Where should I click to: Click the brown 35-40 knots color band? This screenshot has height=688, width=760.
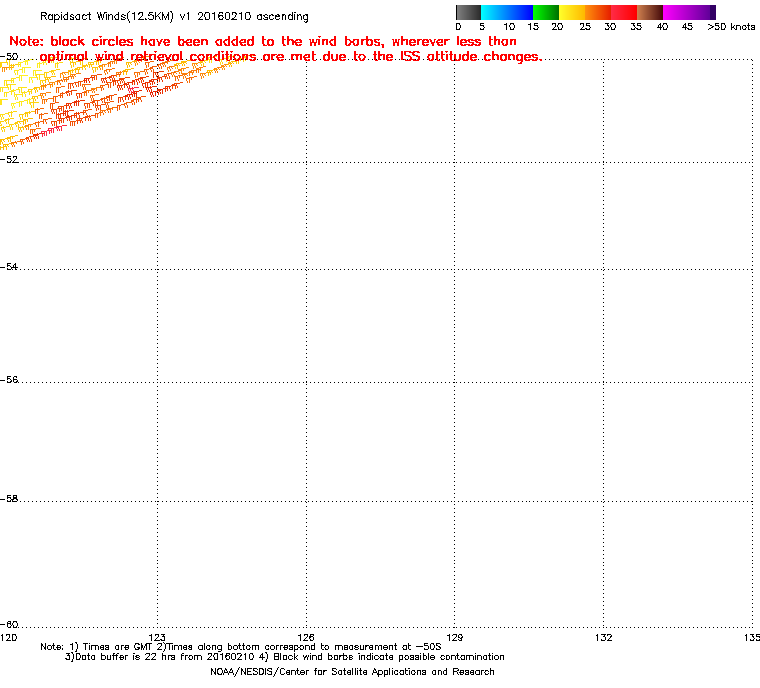point(650,13)
